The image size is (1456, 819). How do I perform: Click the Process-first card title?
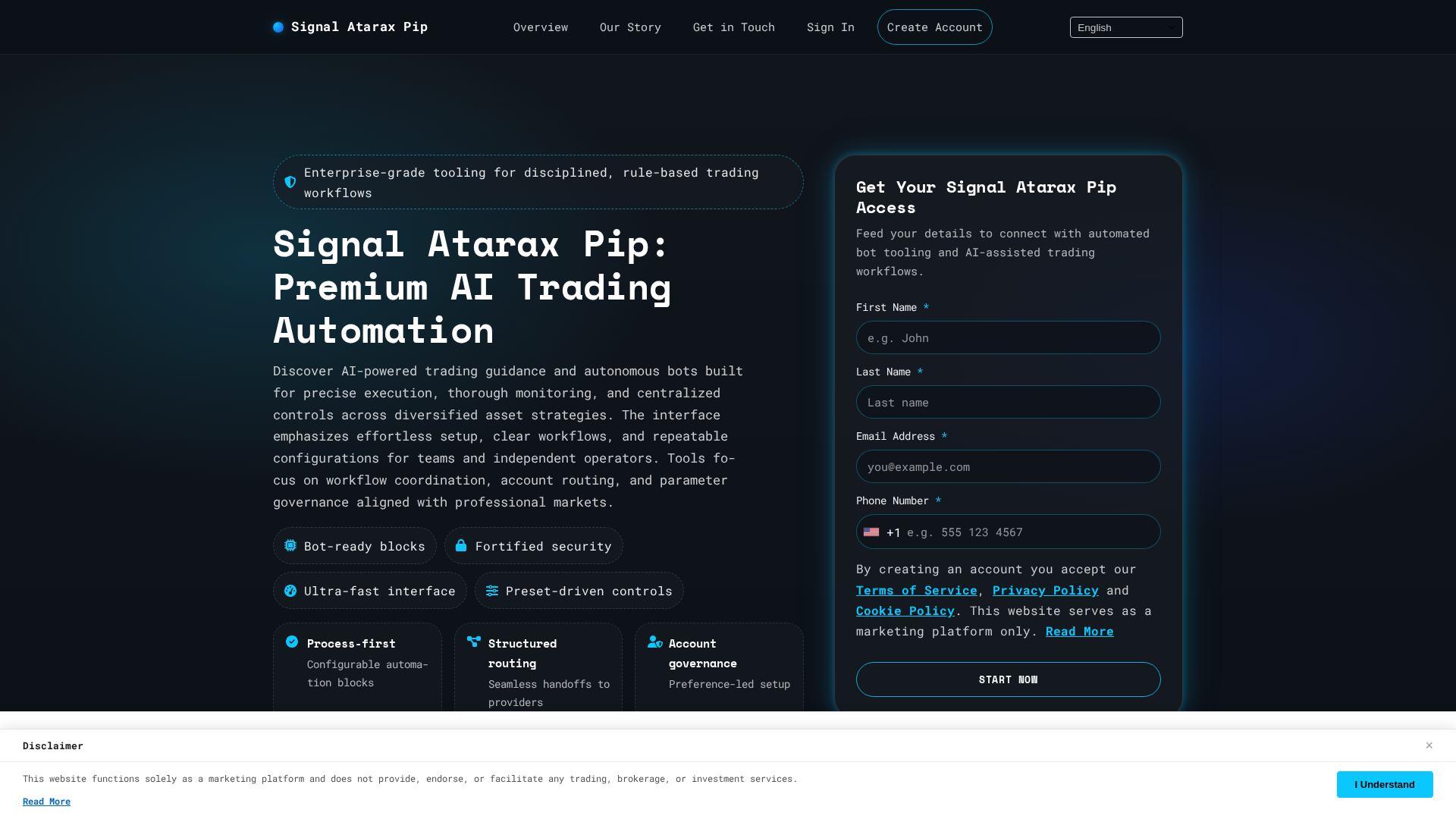click(351, 643)
